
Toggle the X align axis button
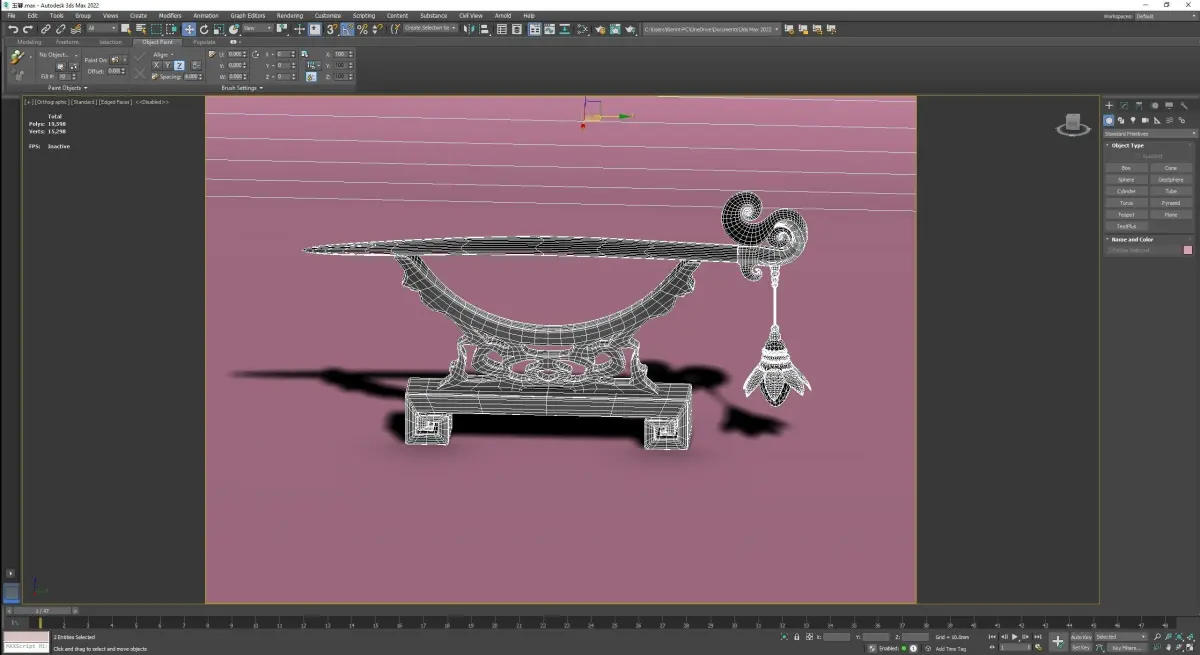coord(156,65)
